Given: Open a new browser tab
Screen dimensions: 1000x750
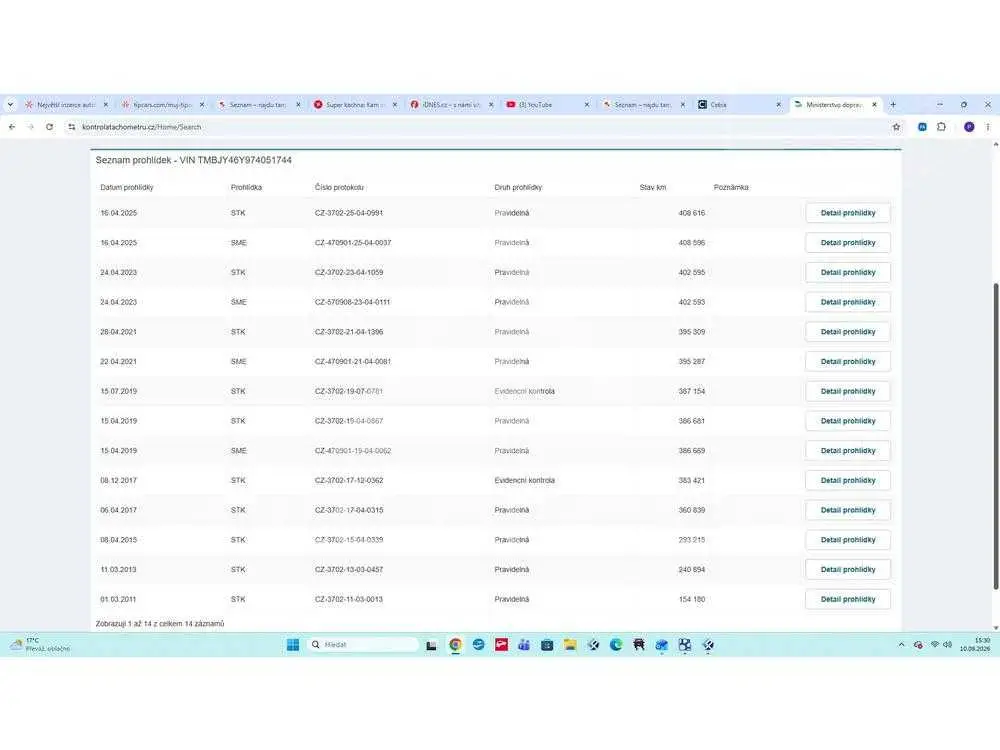Looking at the screenshot, I should coord(893,105).
